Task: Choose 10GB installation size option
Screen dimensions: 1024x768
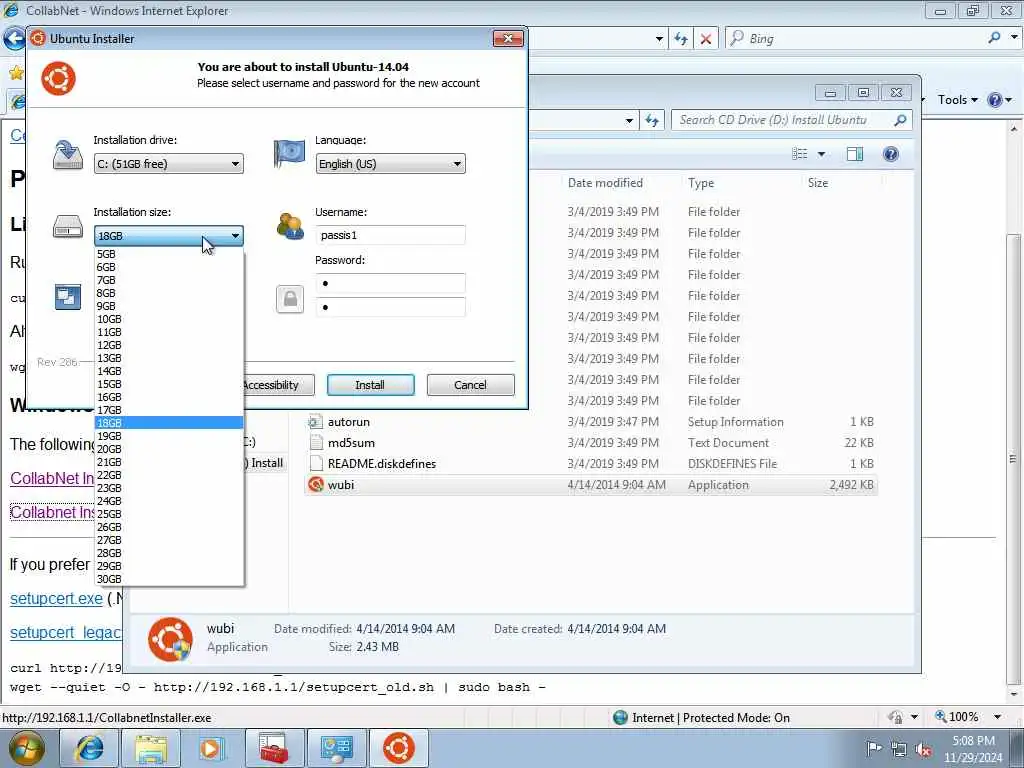Action: tap(168, 319)
